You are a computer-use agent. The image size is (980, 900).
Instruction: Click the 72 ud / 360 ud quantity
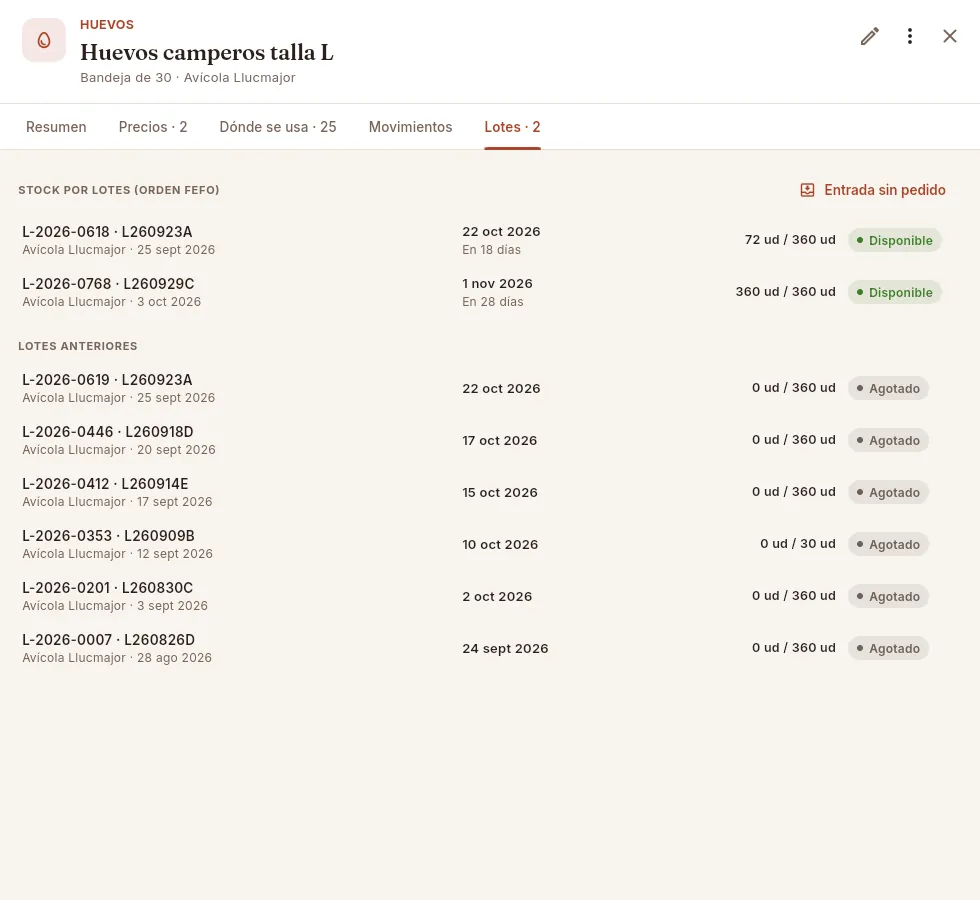pyautogui.click(x=790, y=239)
